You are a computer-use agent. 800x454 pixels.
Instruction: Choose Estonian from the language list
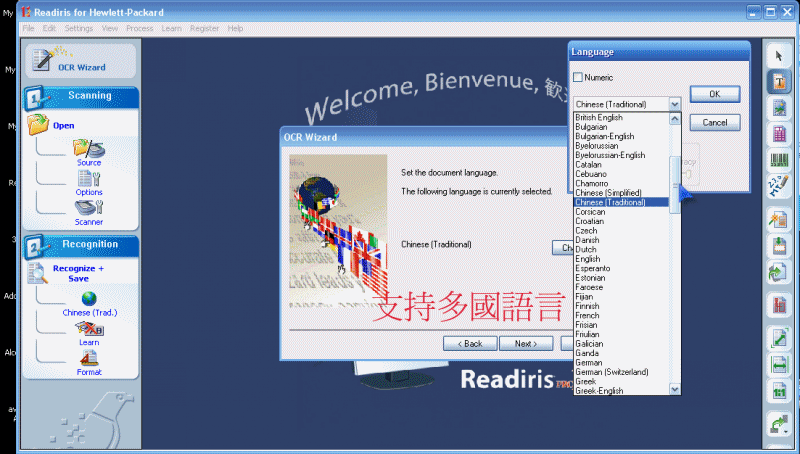point(621,278)
